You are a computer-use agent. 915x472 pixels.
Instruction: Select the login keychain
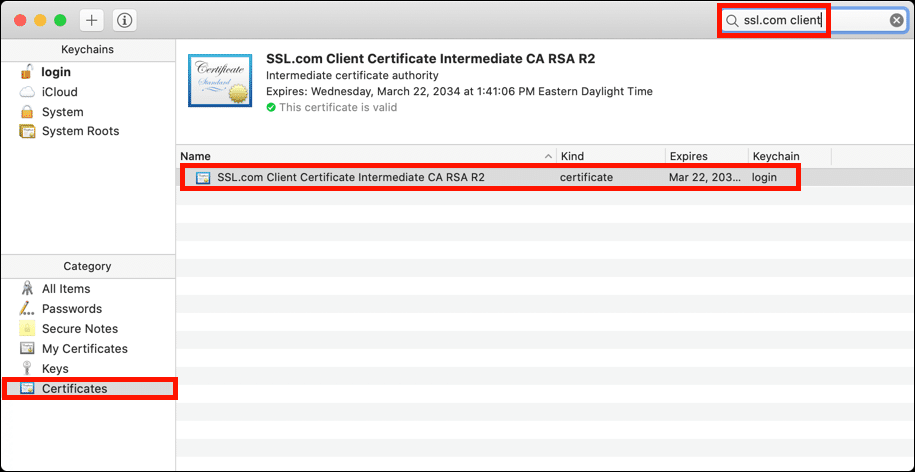click(x=56, y=72)
